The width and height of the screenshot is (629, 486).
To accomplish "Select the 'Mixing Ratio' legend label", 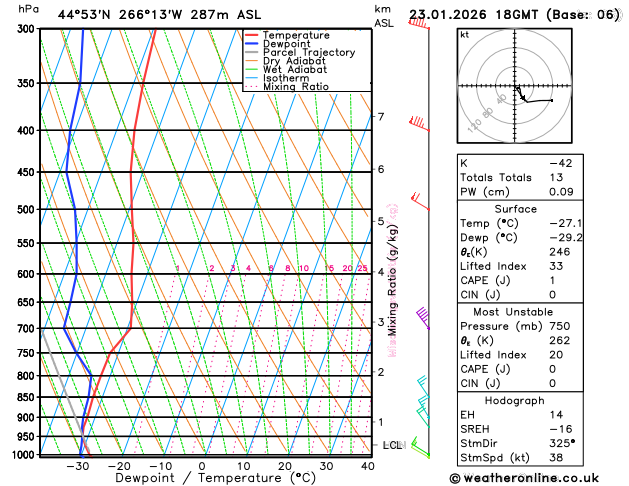I will click(296, 87).
